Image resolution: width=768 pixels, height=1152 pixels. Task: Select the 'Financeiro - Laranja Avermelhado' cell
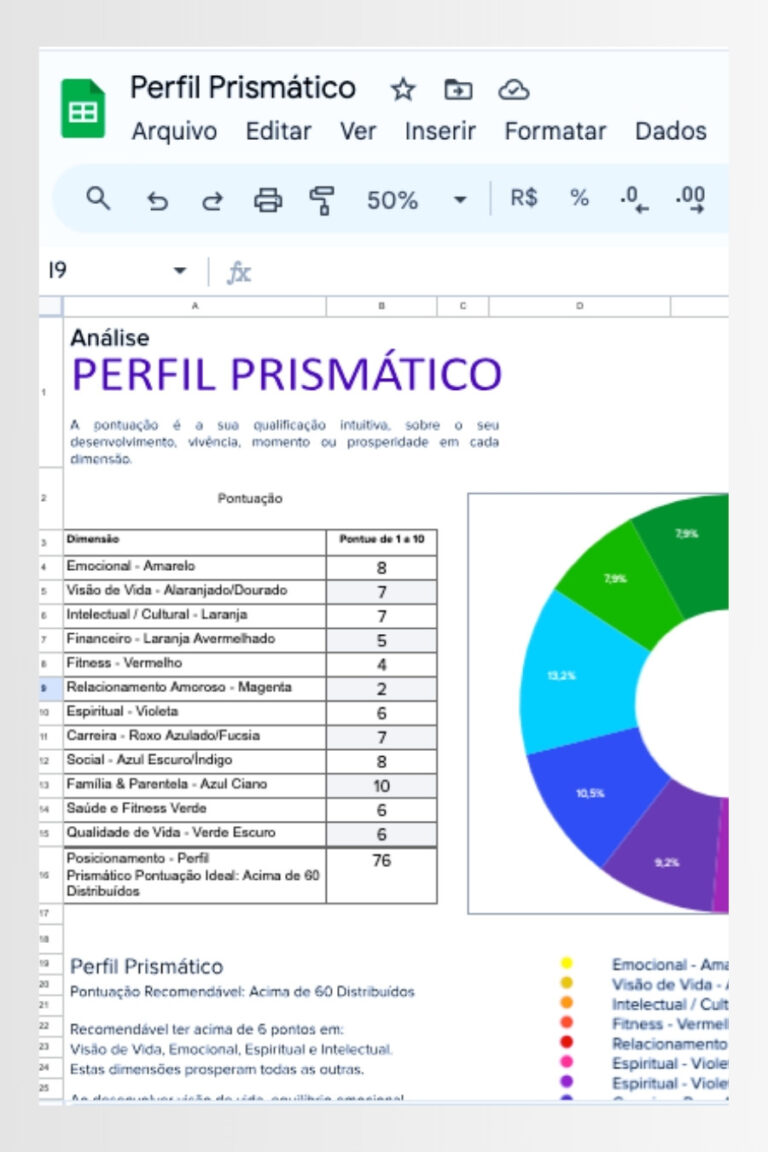(195, 639)
